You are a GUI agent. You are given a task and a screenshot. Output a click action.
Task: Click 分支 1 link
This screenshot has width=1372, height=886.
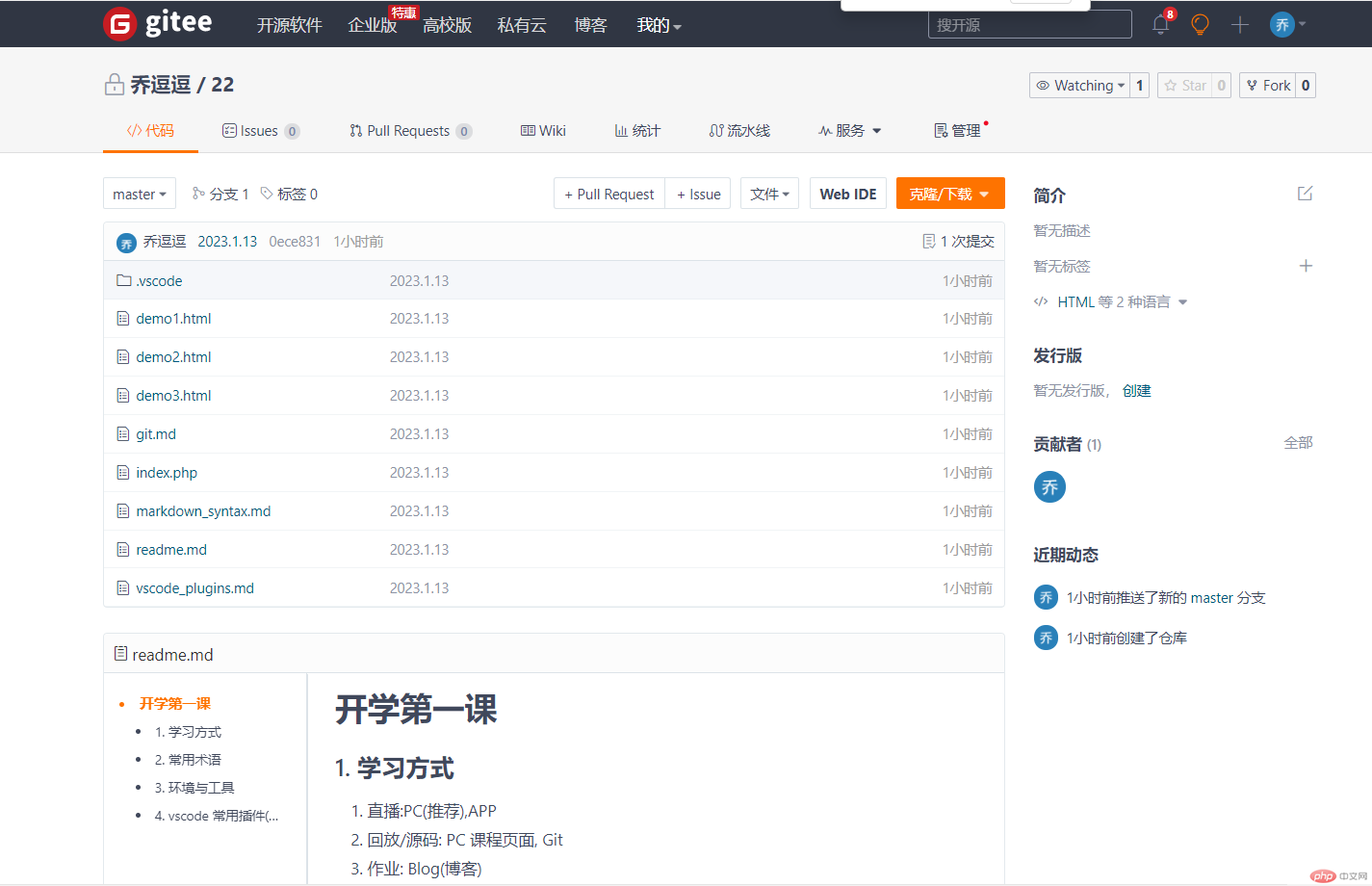[x=220, y=195]
